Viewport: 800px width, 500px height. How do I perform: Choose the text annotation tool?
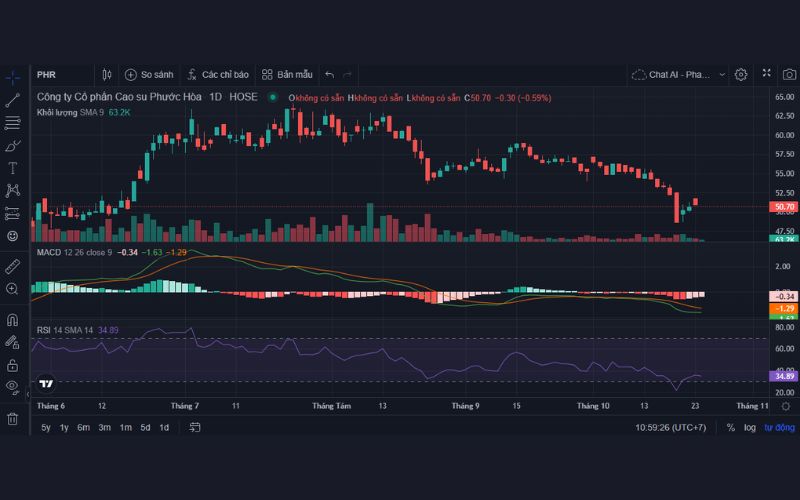[x=13, y=168]
